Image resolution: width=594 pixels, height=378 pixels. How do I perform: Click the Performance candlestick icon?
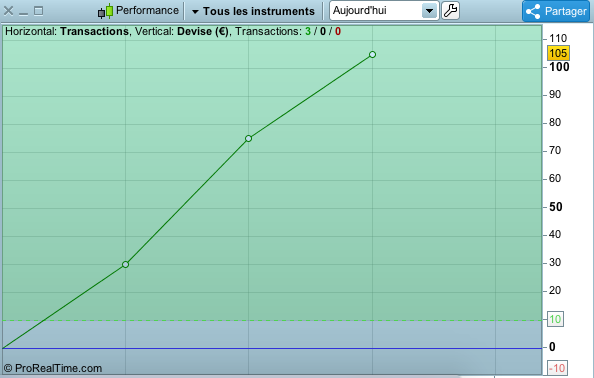pyautogui.click(x=105, y=11)
